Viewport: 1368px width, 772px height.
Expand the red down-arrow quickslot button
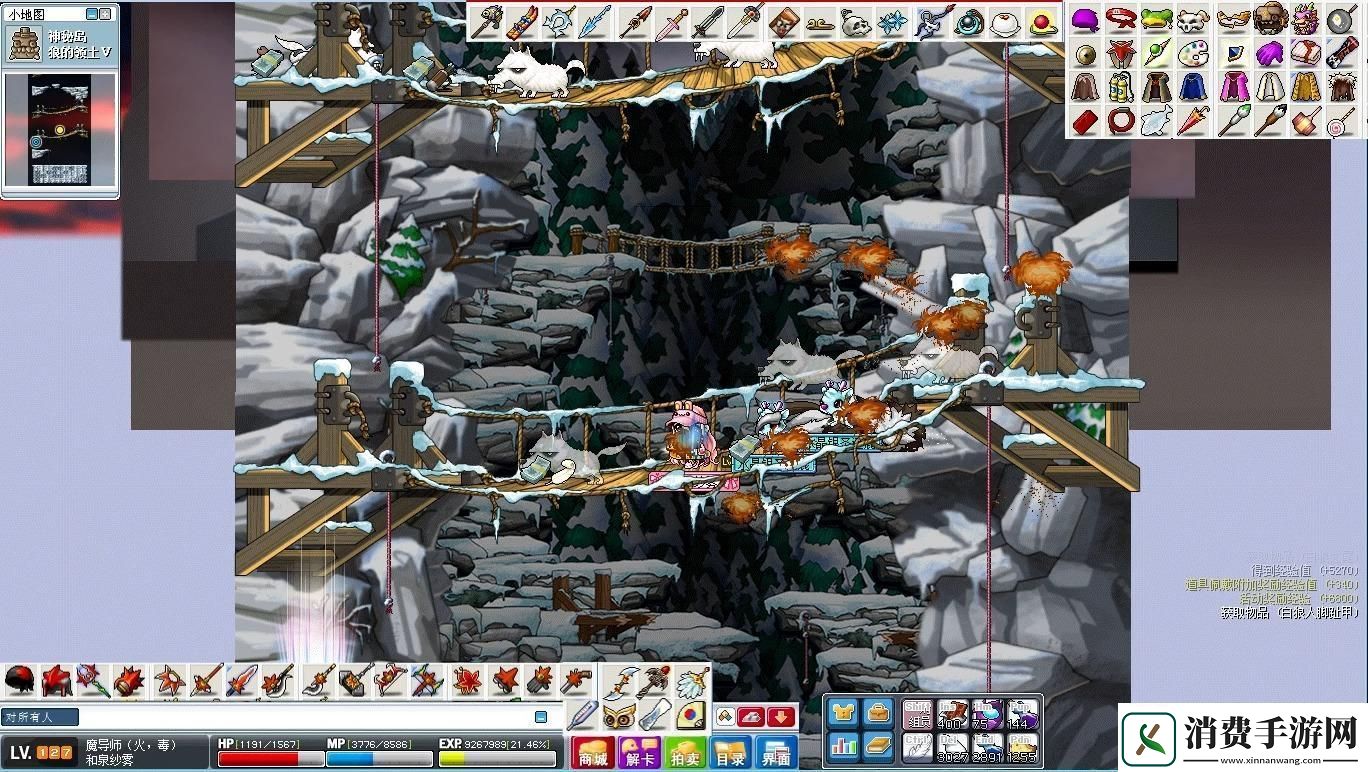click(x=782, y=716)
